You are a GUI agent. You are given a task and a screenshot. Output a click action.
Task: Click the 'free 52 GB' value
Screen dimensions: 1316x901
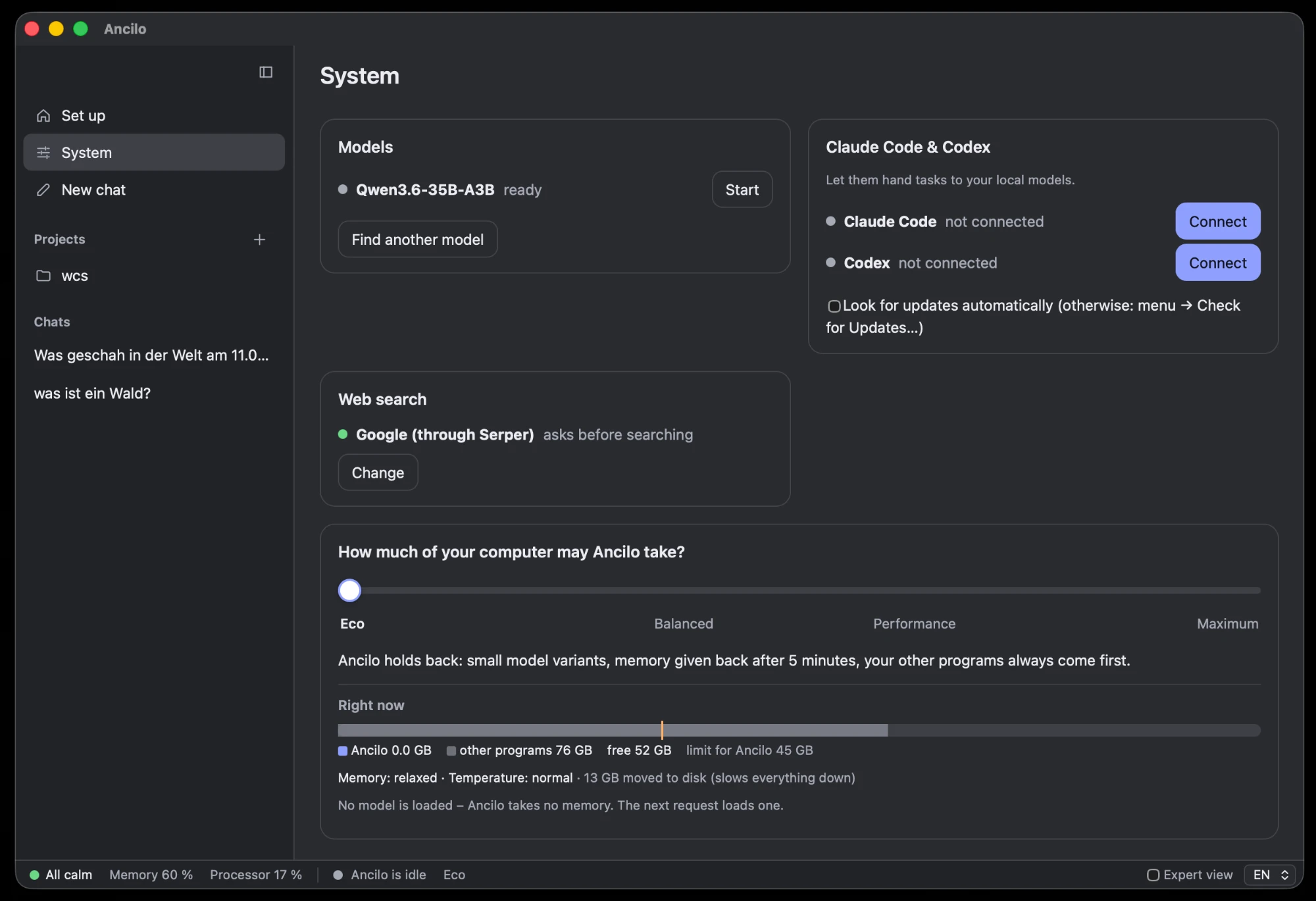(639, 750)
